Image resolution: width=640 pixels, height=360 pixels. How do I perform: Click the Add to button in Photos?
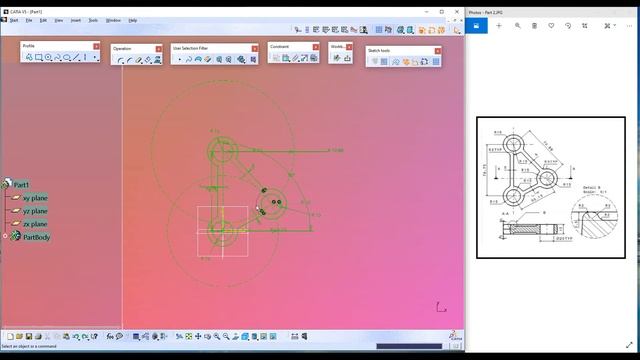coord(499,26)
